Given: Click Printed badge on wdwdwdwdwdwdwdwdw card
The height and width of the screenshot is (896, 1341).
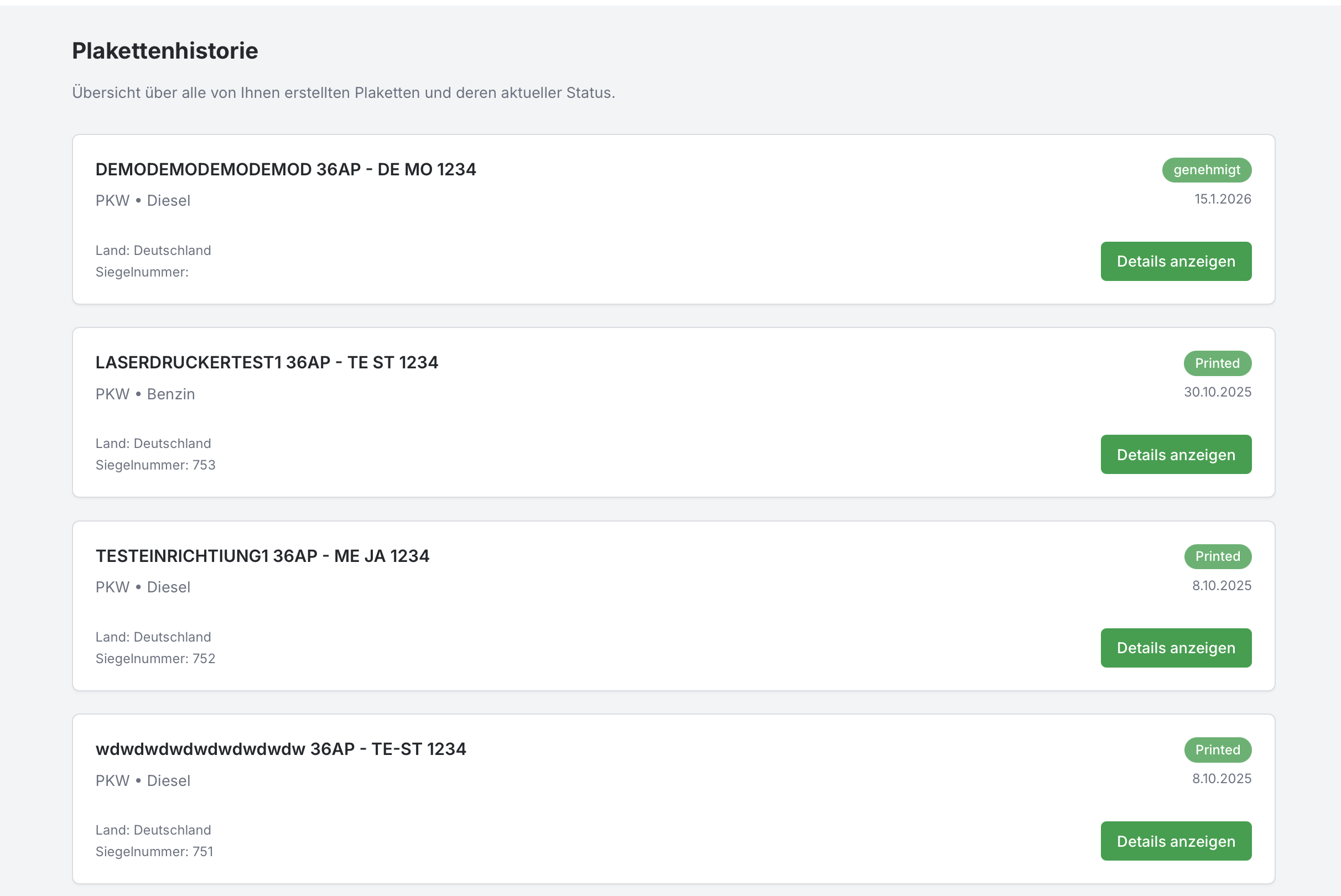Looking at the screenshot, I should click(1218, 750).
